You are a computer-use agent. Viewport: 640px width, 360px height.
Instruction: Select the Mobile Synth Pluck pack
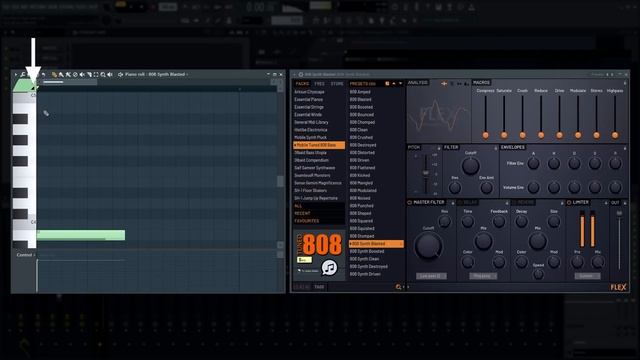pos(310,138)
